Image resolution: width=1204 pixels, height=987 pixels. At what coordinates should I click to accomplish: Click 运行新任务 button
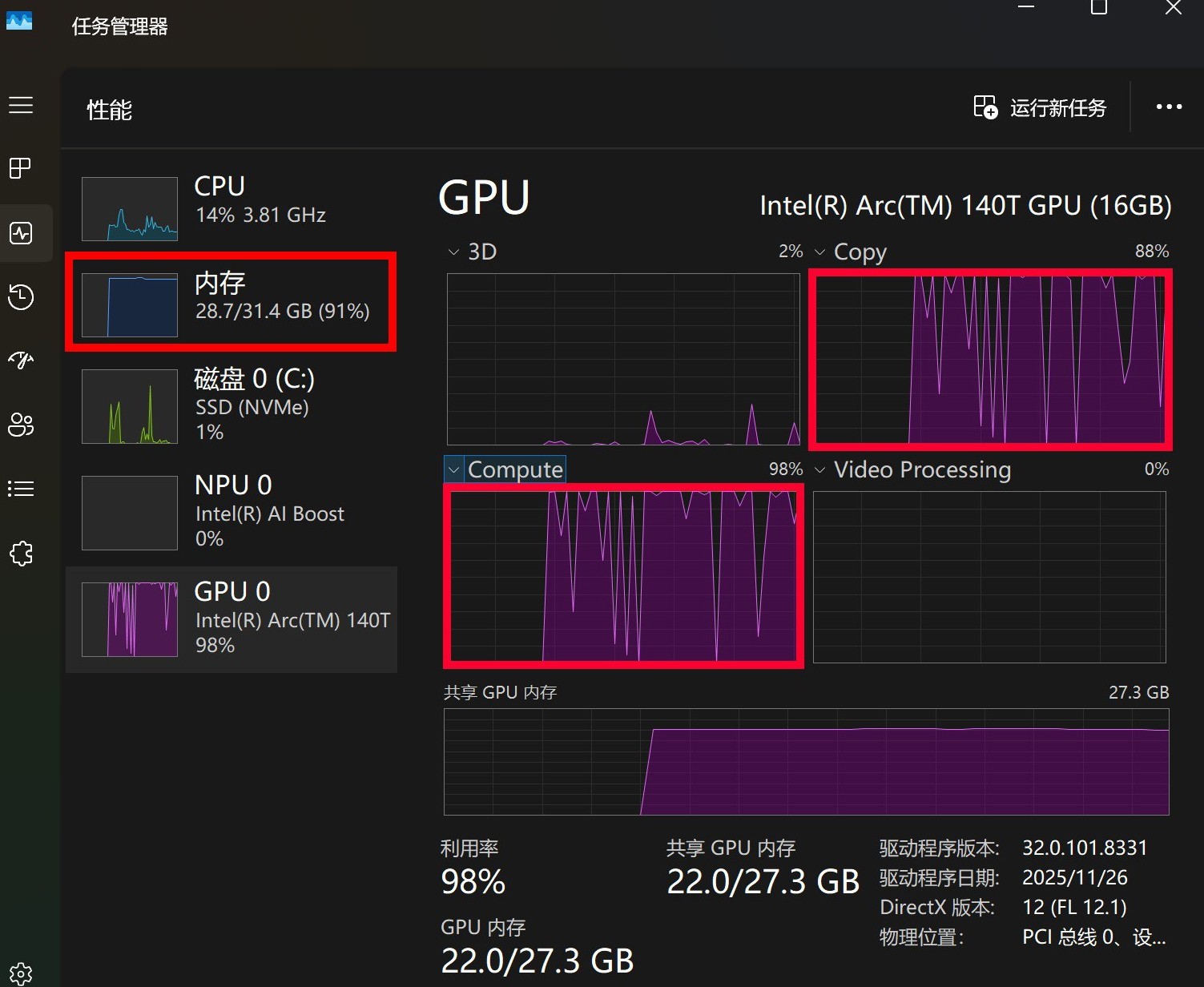click(1040, 107)
